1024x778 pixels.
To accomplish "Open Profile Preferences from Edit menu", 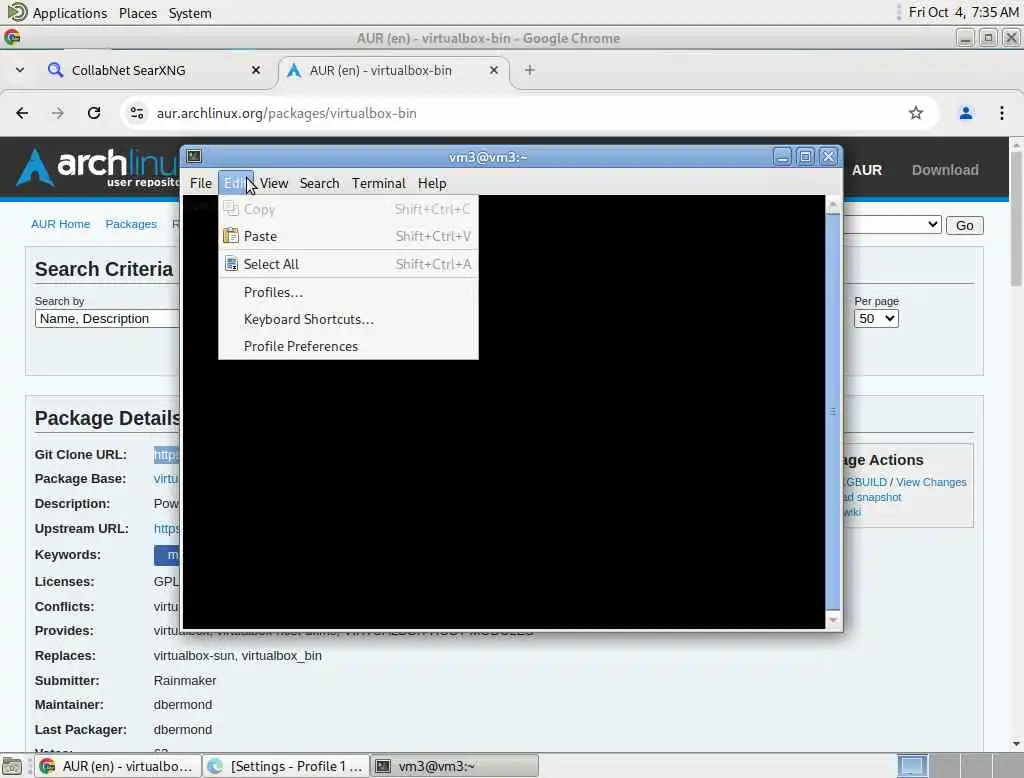I will pos(348,346).
